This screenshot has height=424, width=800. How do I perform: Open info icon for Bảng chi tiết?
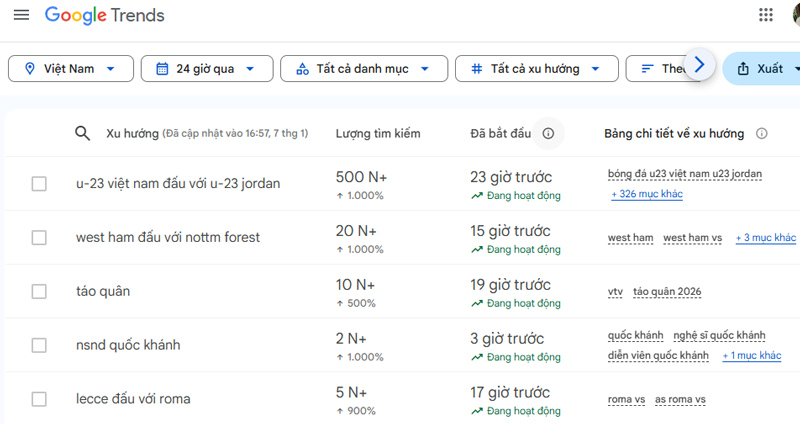tap(761, 134)
